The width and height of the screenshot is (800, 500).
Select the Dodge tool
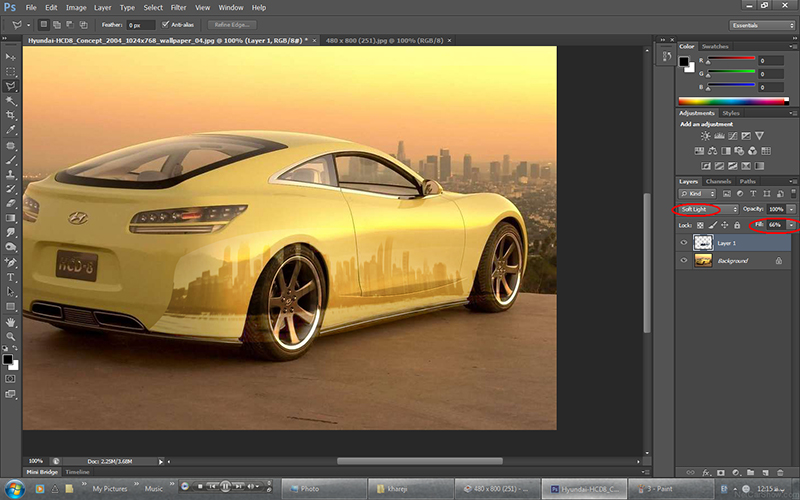10,247
